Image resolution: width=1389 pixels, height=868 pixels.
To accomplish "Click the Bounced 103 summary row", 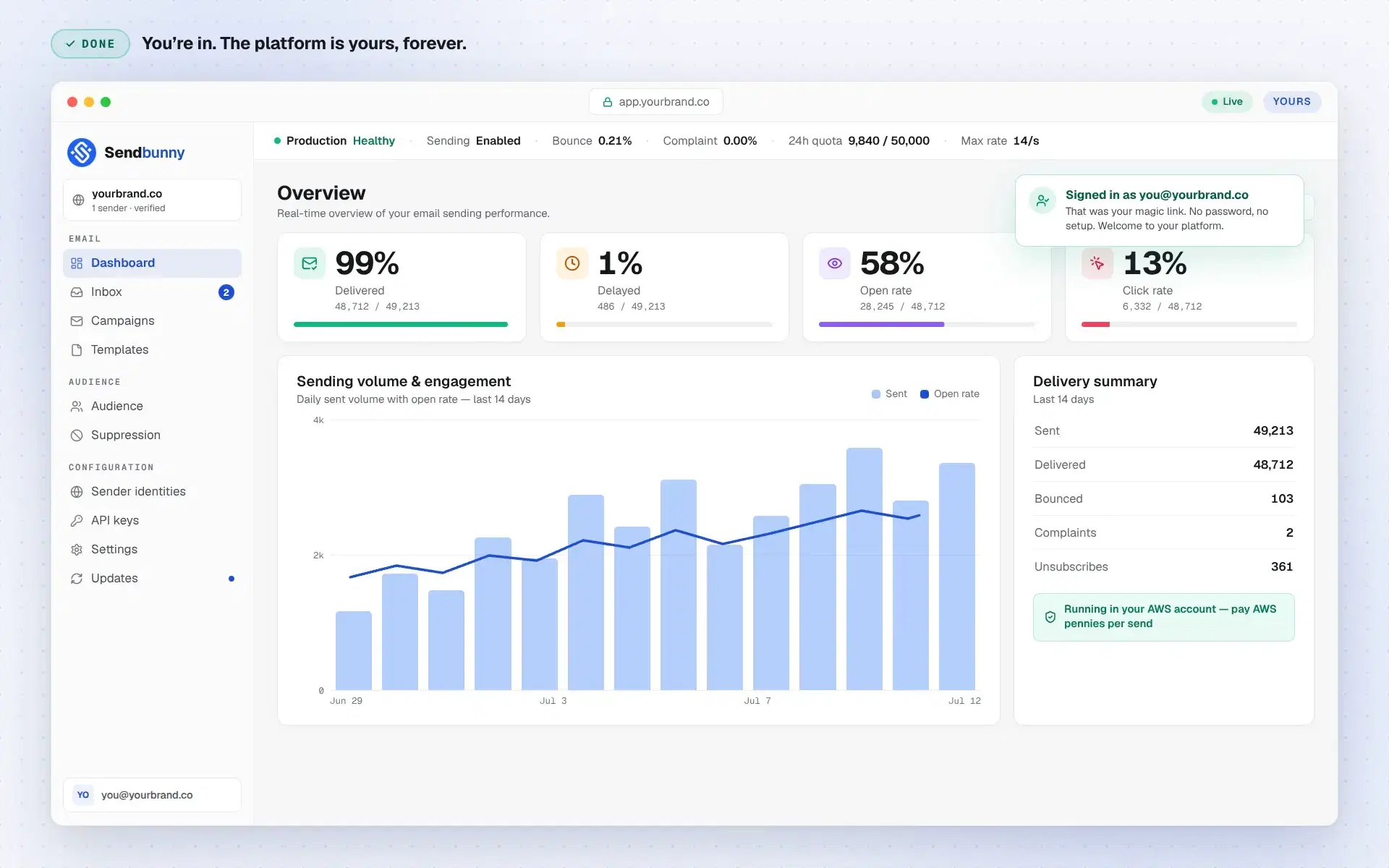I will [1164, 499].
